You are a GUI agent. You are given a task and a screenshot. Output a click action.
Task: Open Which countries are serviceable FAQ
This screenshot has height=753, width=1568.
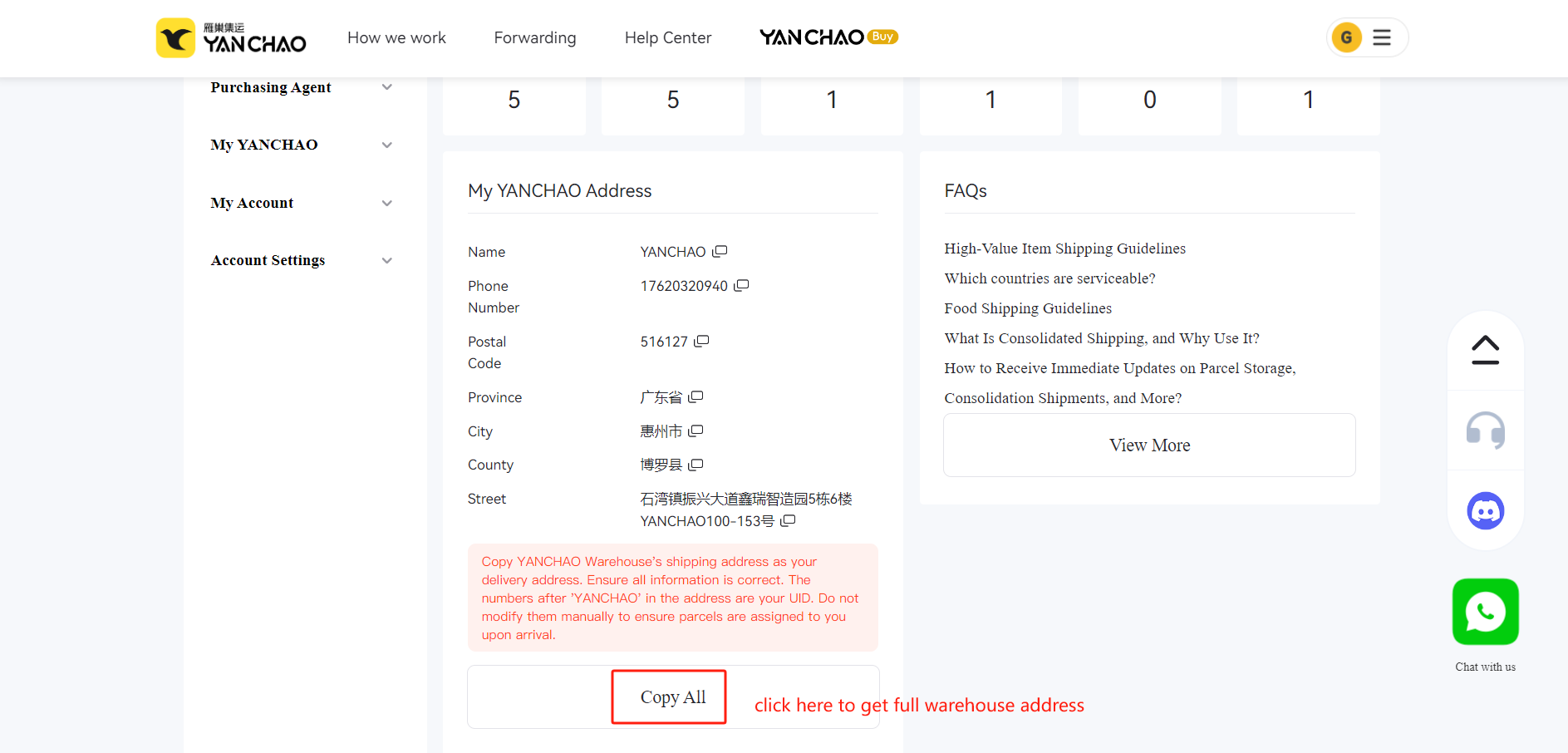point(1049,278)
